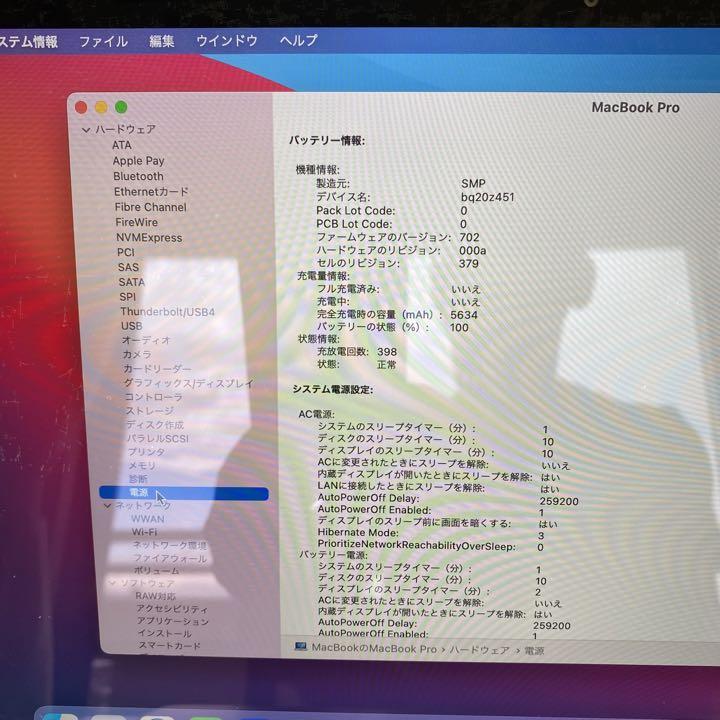The width and height of the screenshot is (720, 720).
Task: Click the 正常 battery condition value
Action: (x=387, y=365)
